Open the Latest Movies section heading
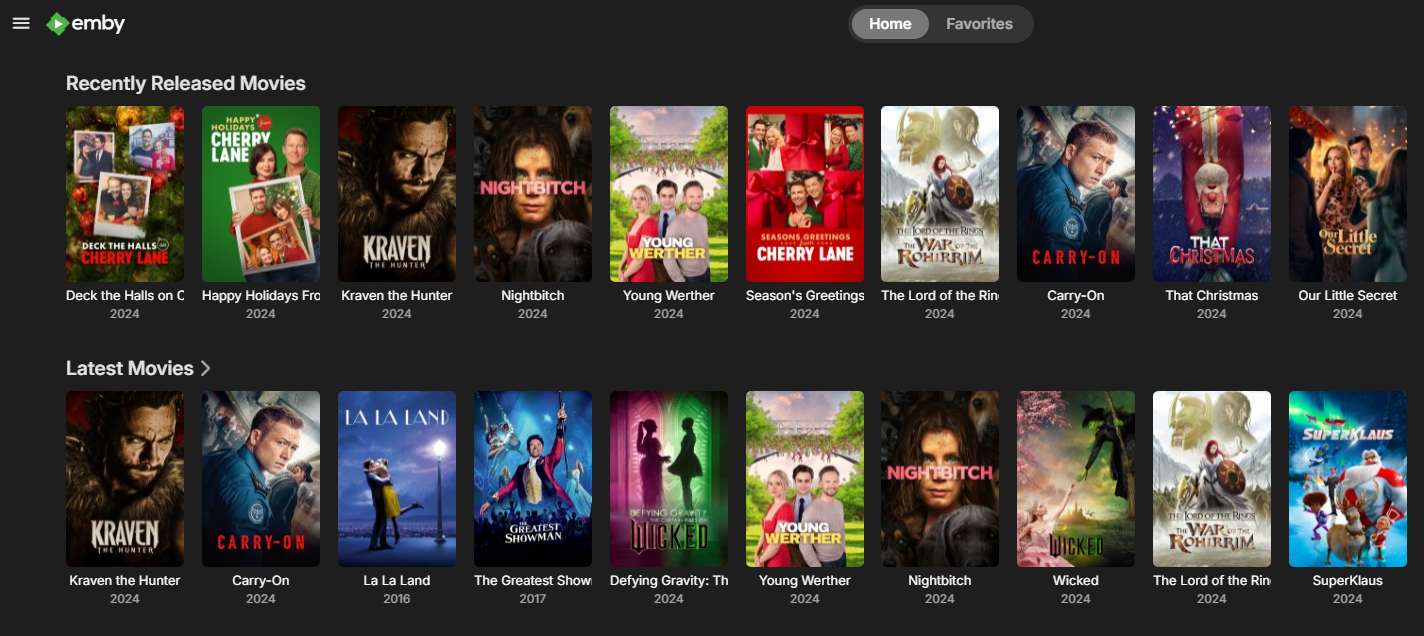Viewport: 1424px width, 636px height. click(x=130, y=368)
